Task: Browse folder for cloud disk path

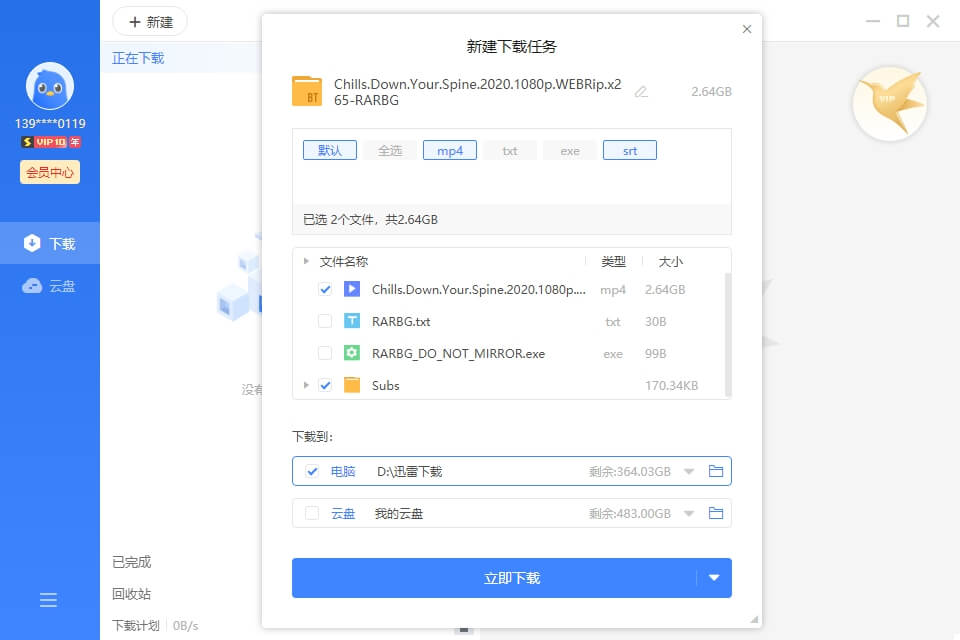Action: click(x=716, y=513)
